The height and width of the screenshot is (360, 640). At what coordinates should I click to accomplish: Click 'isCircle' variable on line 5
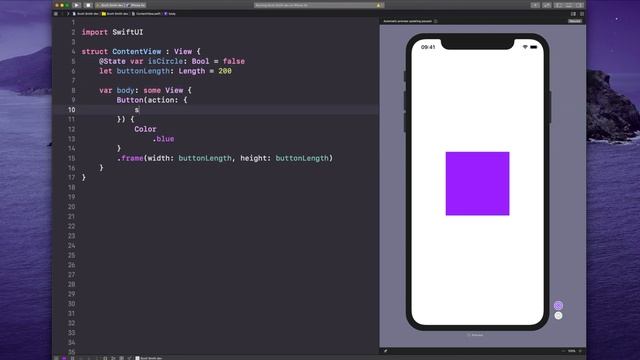coord(165,61)
